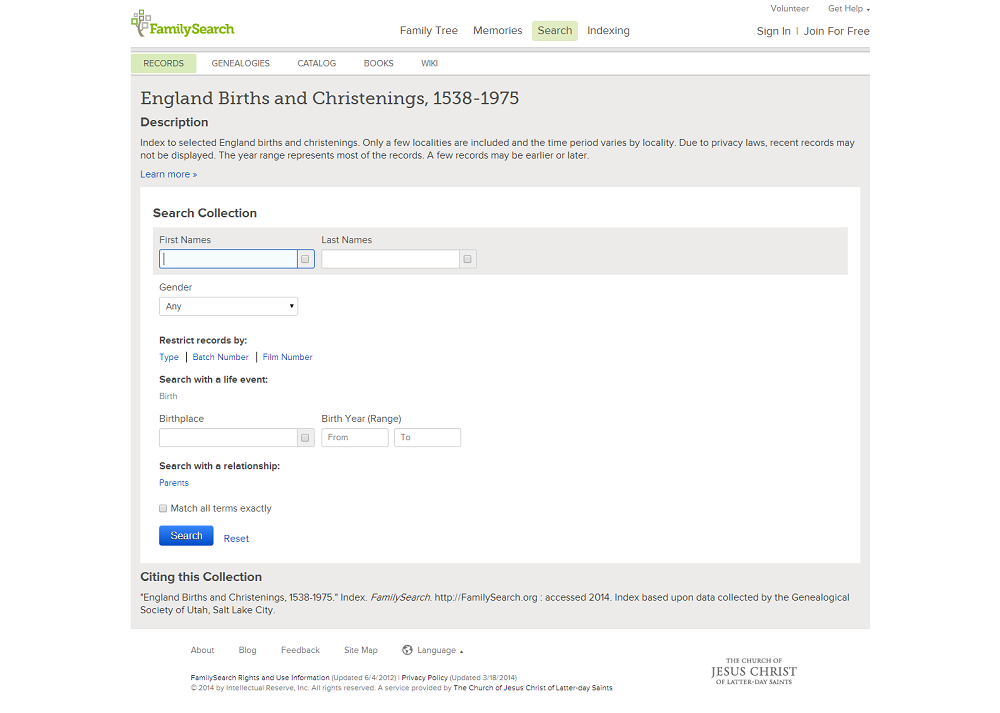Click the Reset link
This screenshot has width=1000, height=713.
236,539
